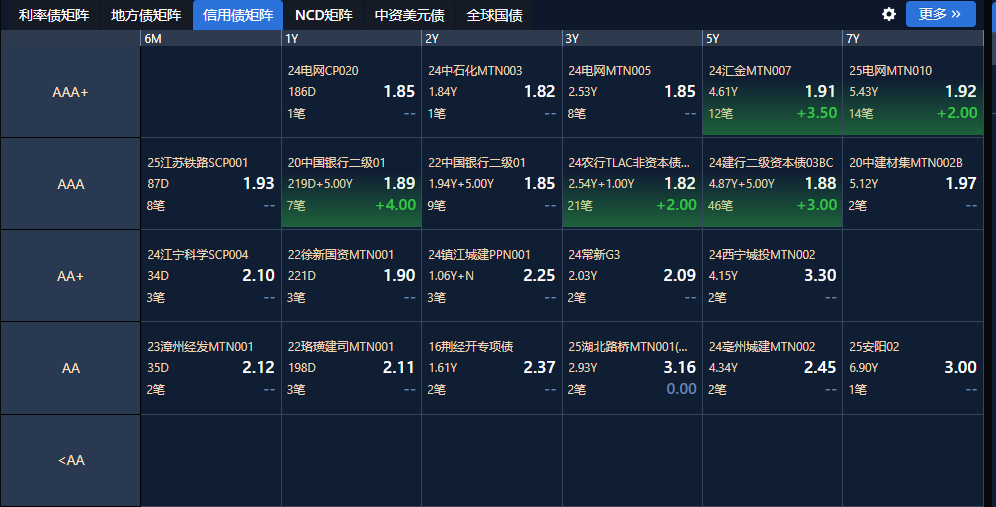
Task: Click the +3.50 change value
Action: click(x=817, y=113)
